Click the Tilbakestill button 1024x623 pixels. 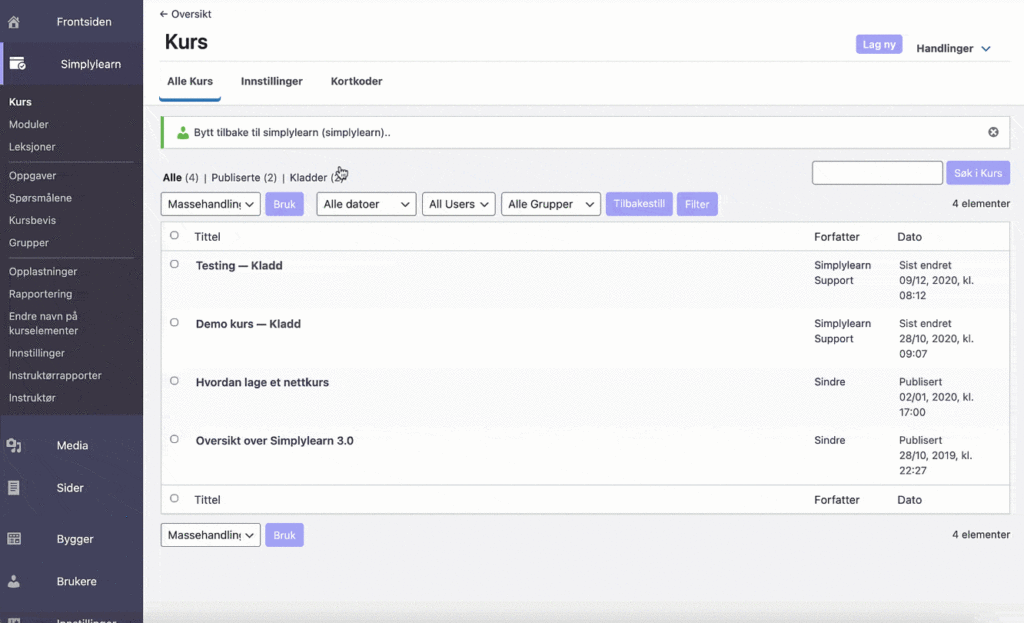[x=639, y=204]
